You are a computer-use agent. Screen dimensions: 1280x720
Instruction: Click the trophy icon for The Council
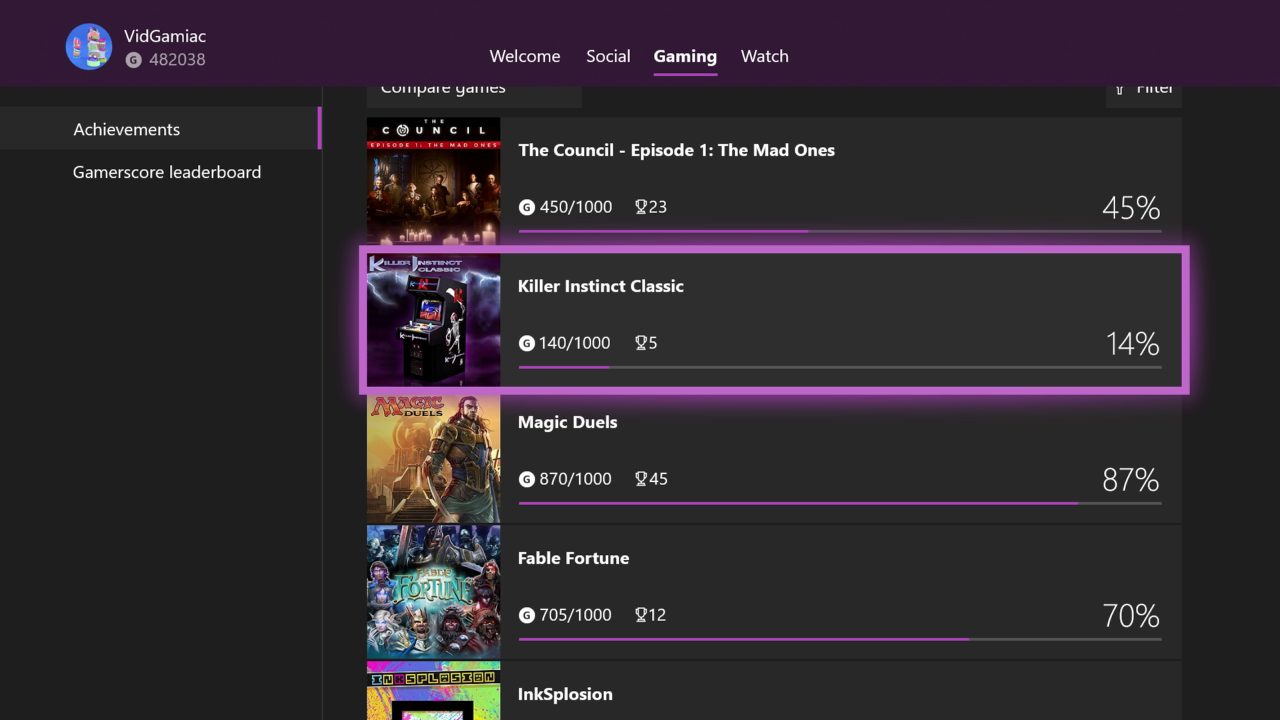(x=641, y=207)
